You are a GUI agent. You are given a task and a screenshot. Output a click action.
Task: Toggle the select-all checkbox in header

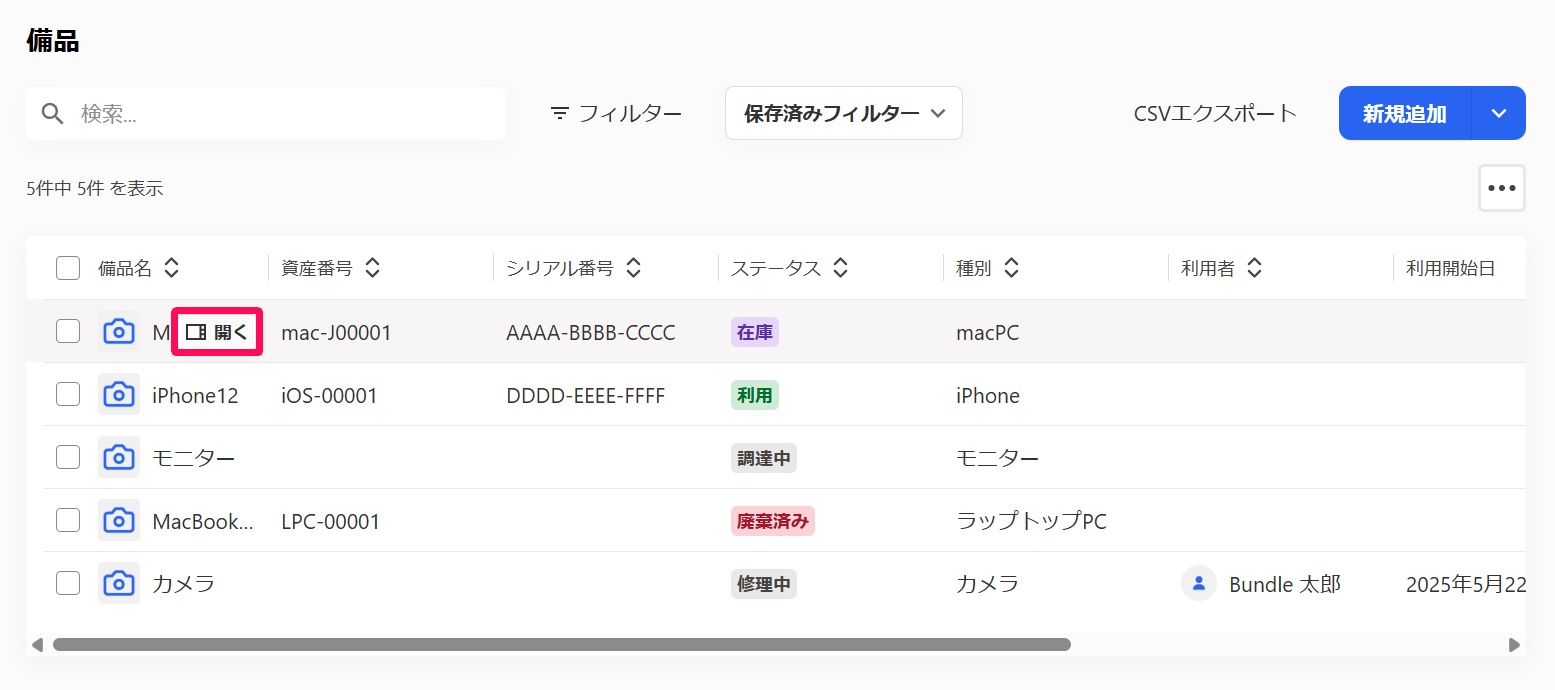coord(68,267)
